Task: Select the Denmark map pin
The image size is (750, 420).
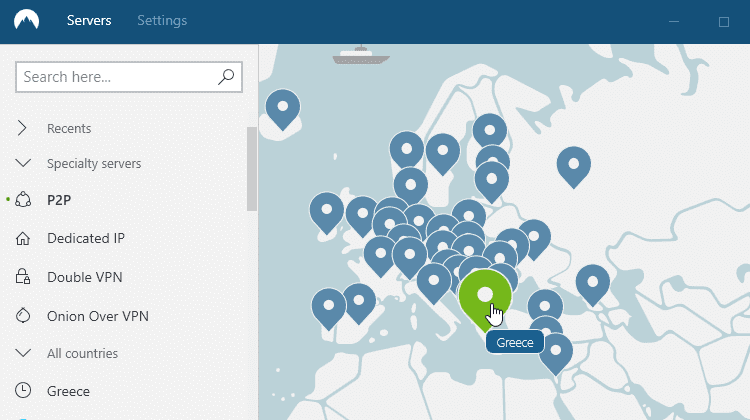Action: tap(410, 187)
